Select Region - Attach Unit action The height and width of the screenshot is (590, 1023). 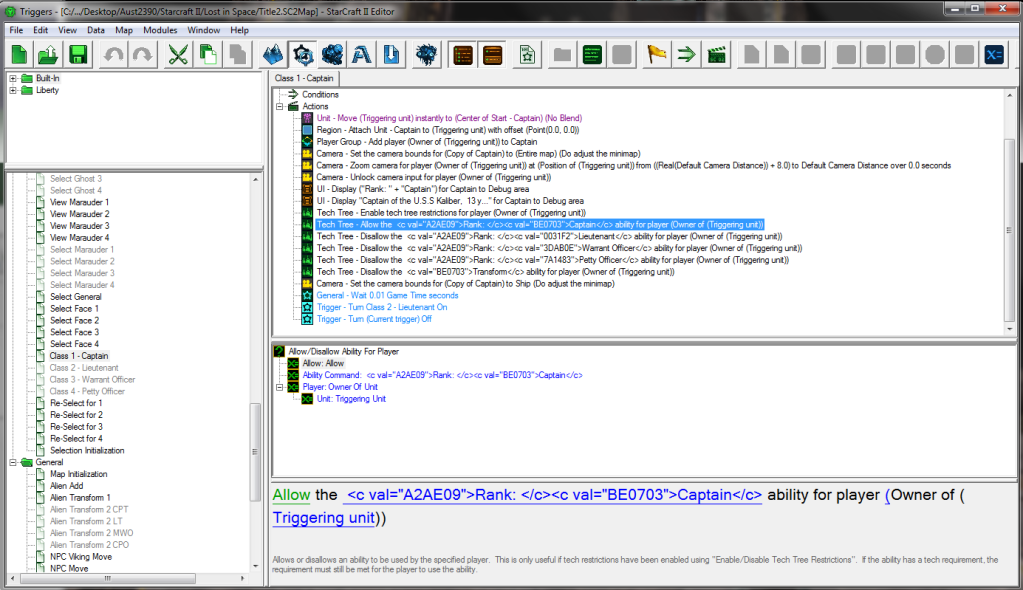448,130
